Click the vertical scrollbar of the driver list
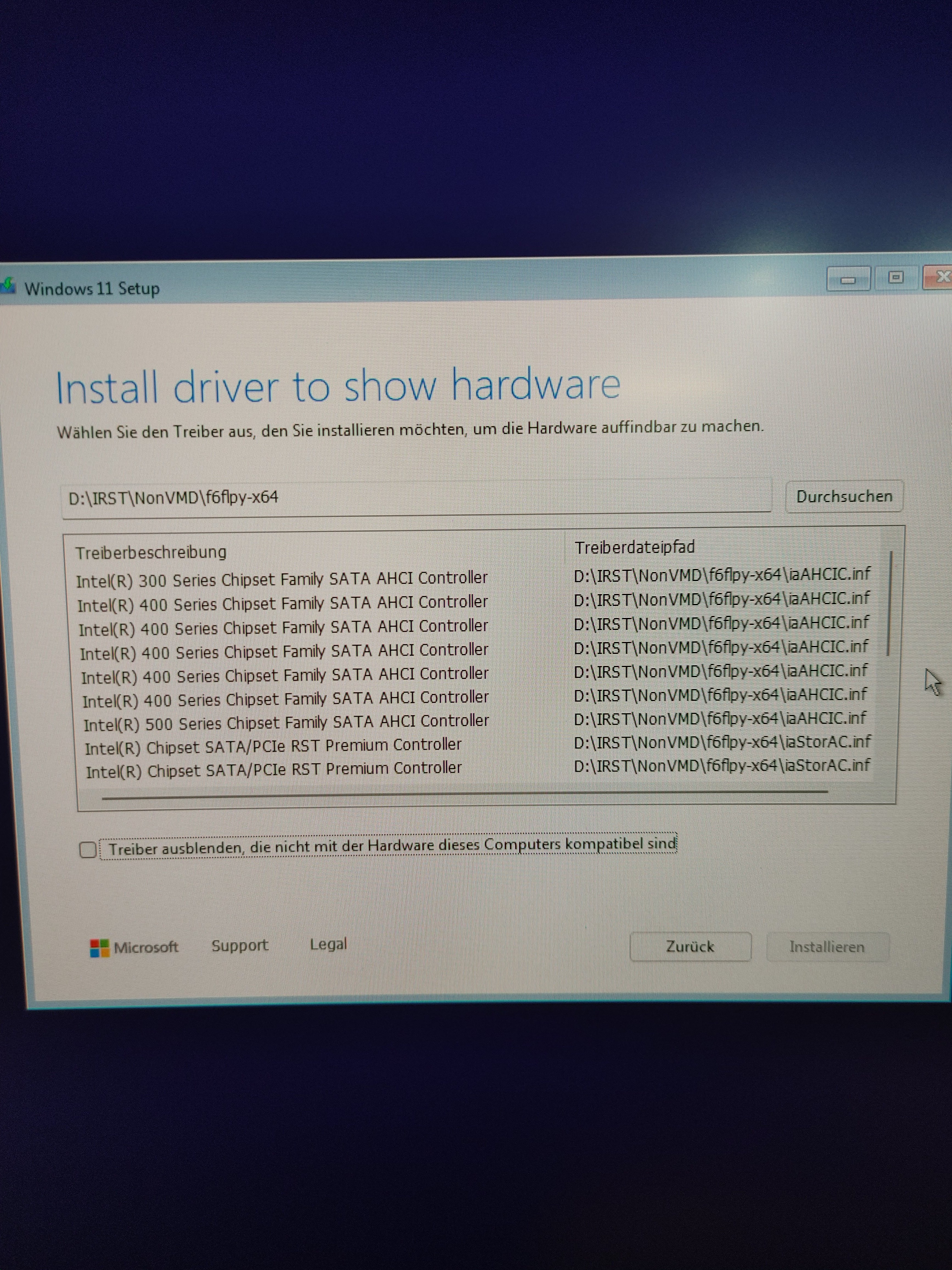Image resolution: width=952 pixels, height=1270 pixels. (x=889, y=603)
